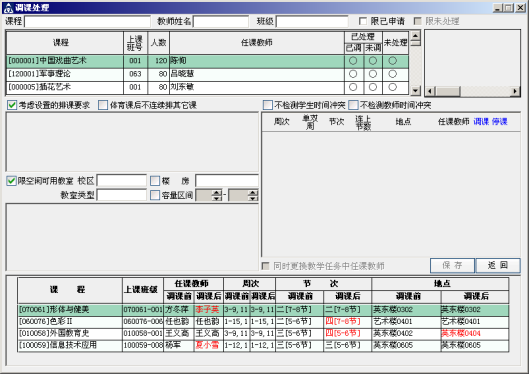
Task: Click second 容量区间 spinner arrows
Action: tap(253, 195)
